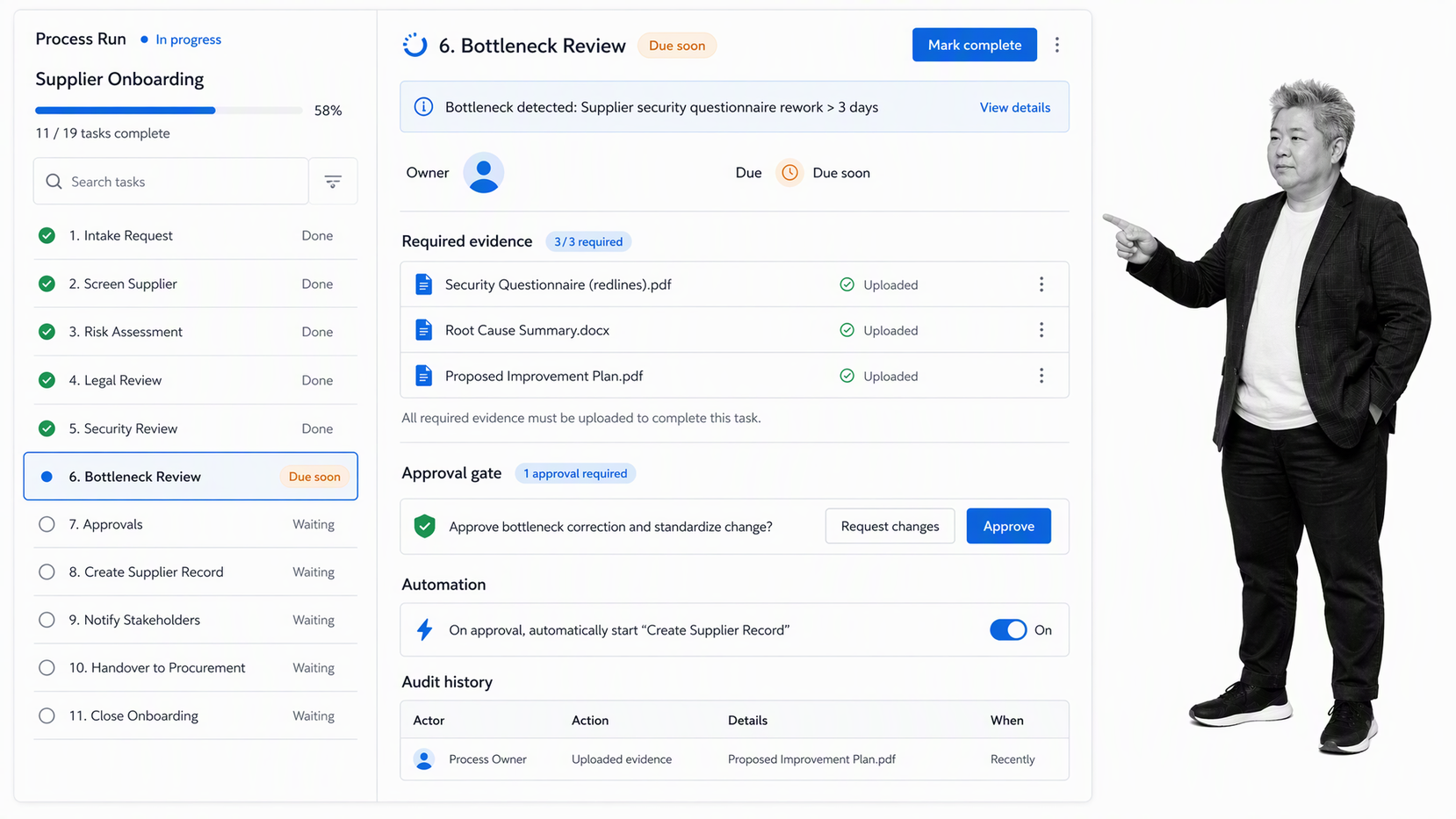Viewport: 1456px width, 819px height.
Task: Click the Due soon tag on Bottleneck Review row
Action: (x=314, y=477)
